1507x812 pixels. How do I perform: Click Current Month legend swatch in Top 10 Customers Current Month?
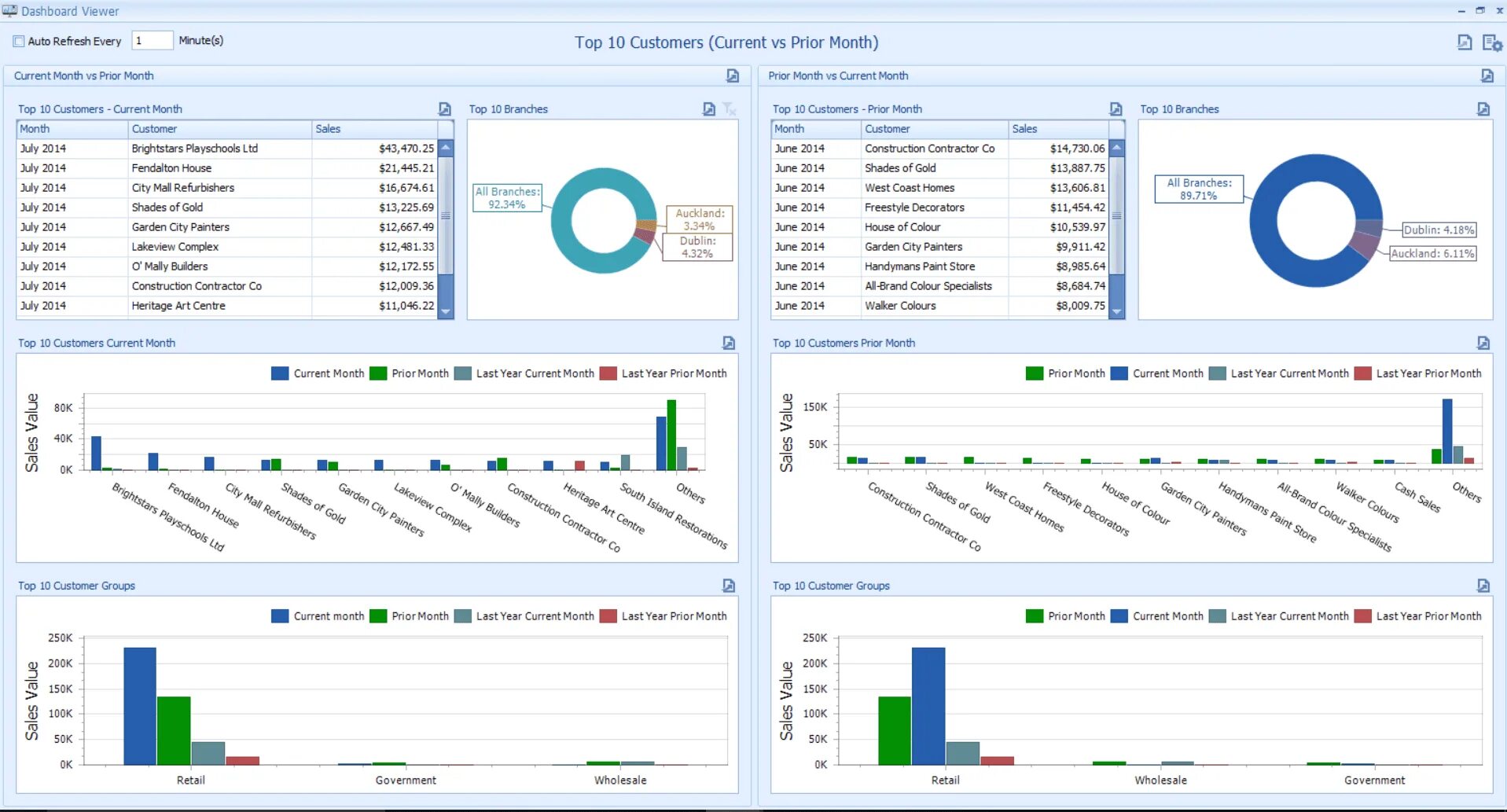(280, 373)
